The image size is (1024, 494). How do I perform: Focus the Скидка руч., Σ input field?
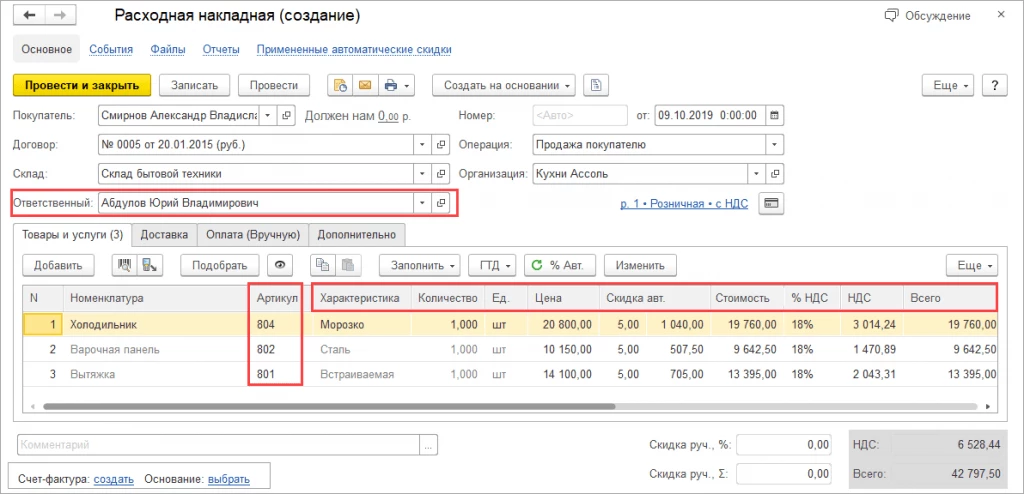pyautogui.click(x=784, y=474)
